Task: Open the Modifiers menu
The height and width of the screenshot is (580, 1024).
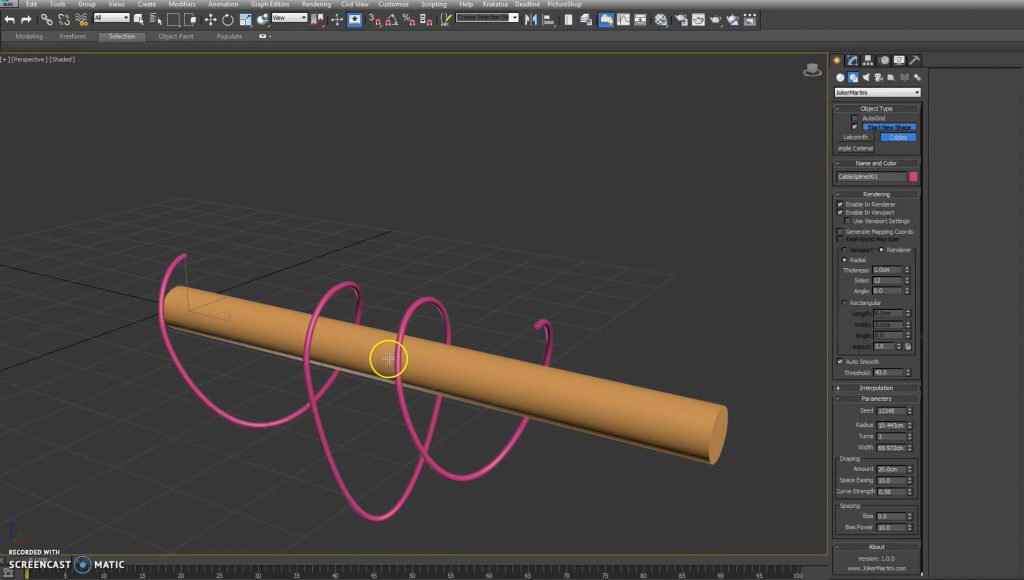Action: pyautogui.click(x=182, y=4)
